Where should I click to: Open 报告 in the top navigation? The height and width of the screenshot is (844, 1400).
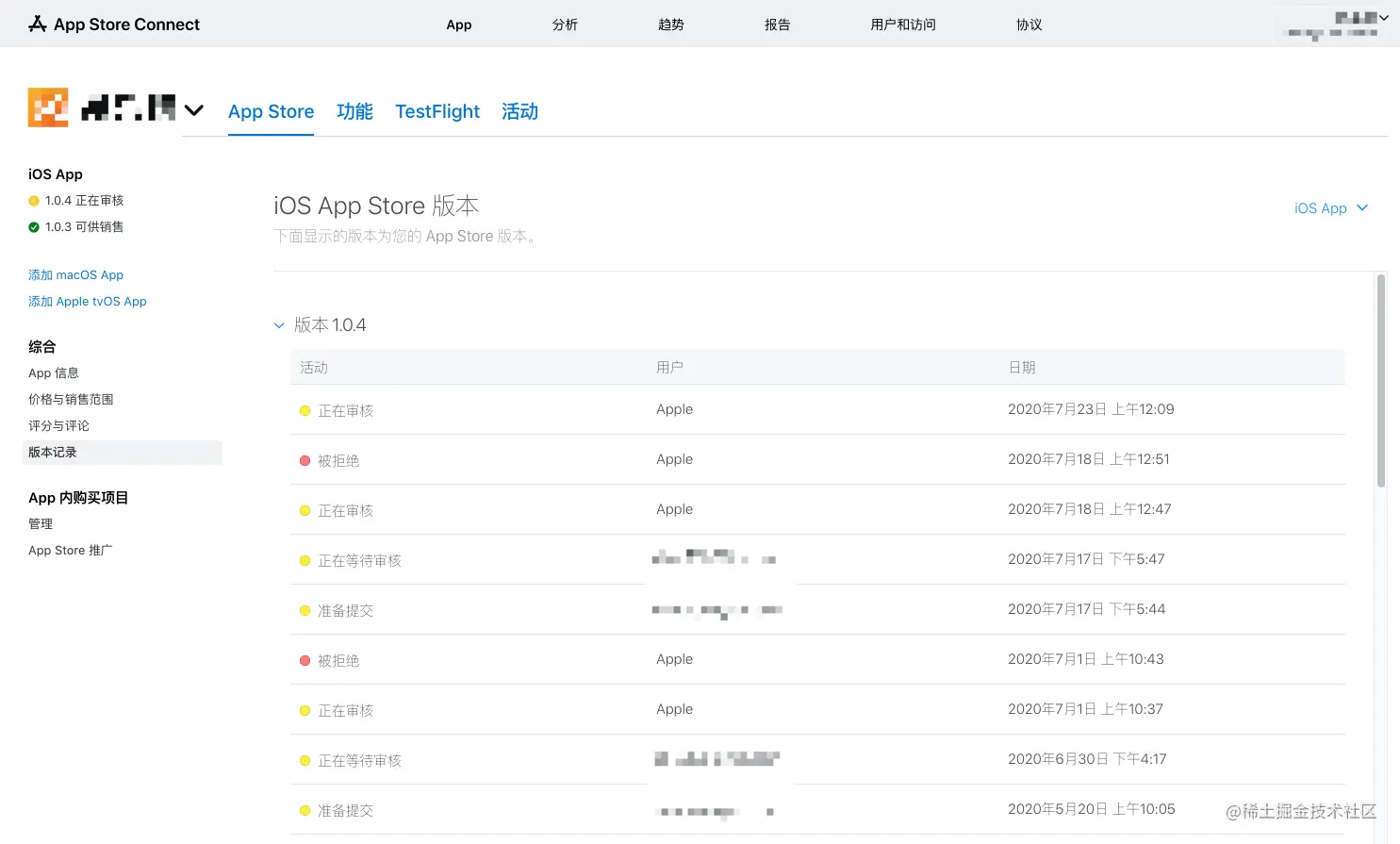pos(778,25)
